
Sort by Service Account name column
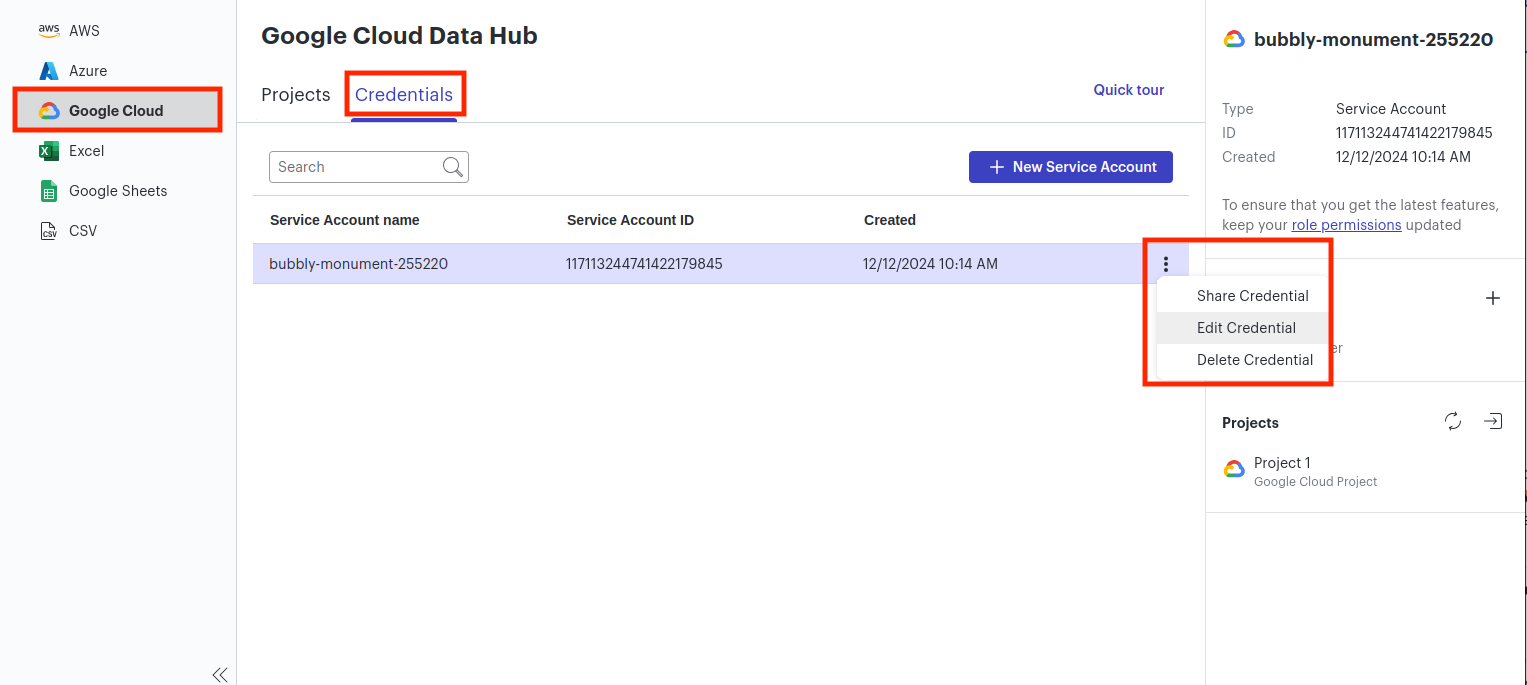(345, 220)
